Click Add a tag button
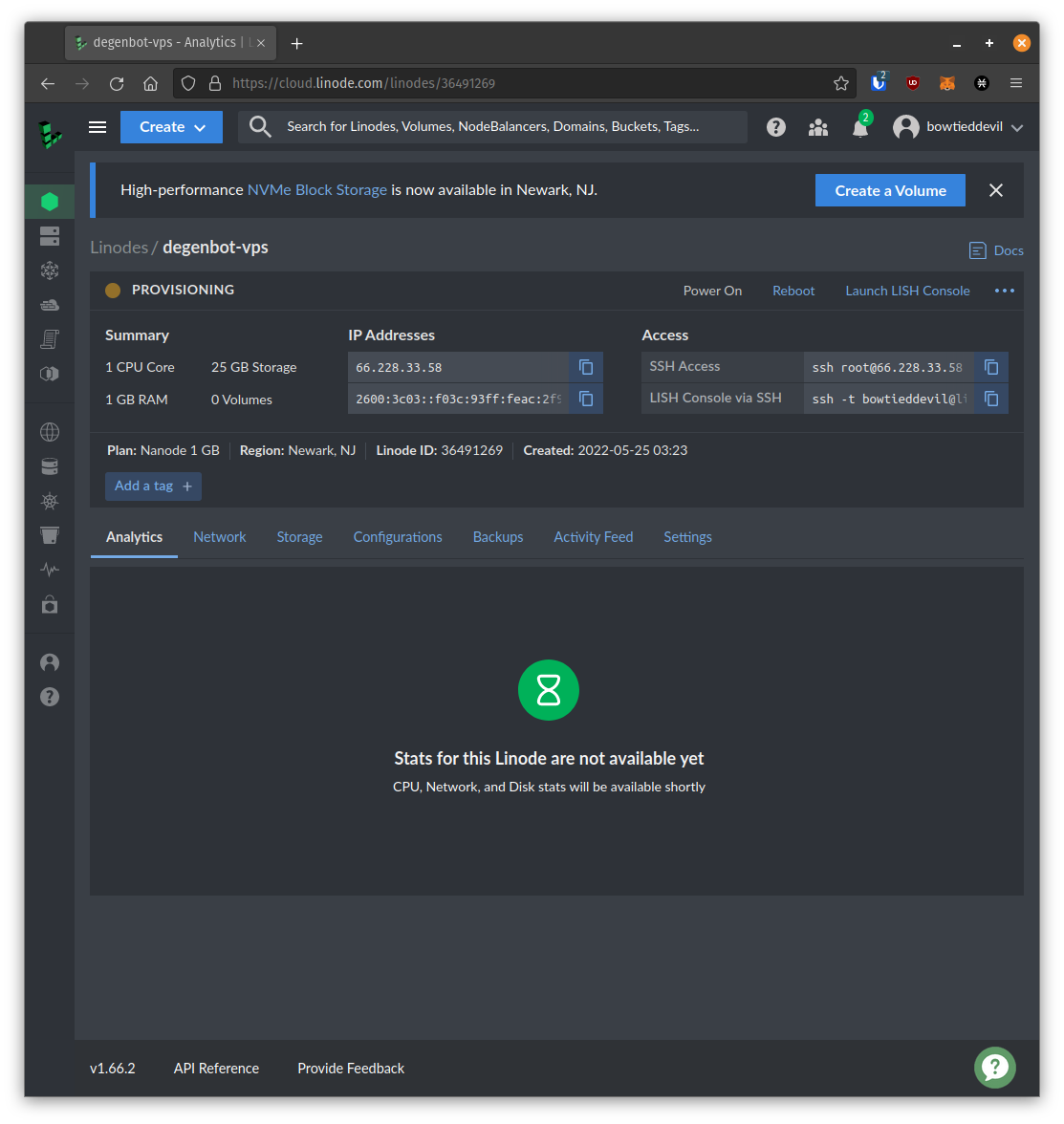This screenshot has width=1064, height=1124. pyautogui.click(x=153, y=486)
